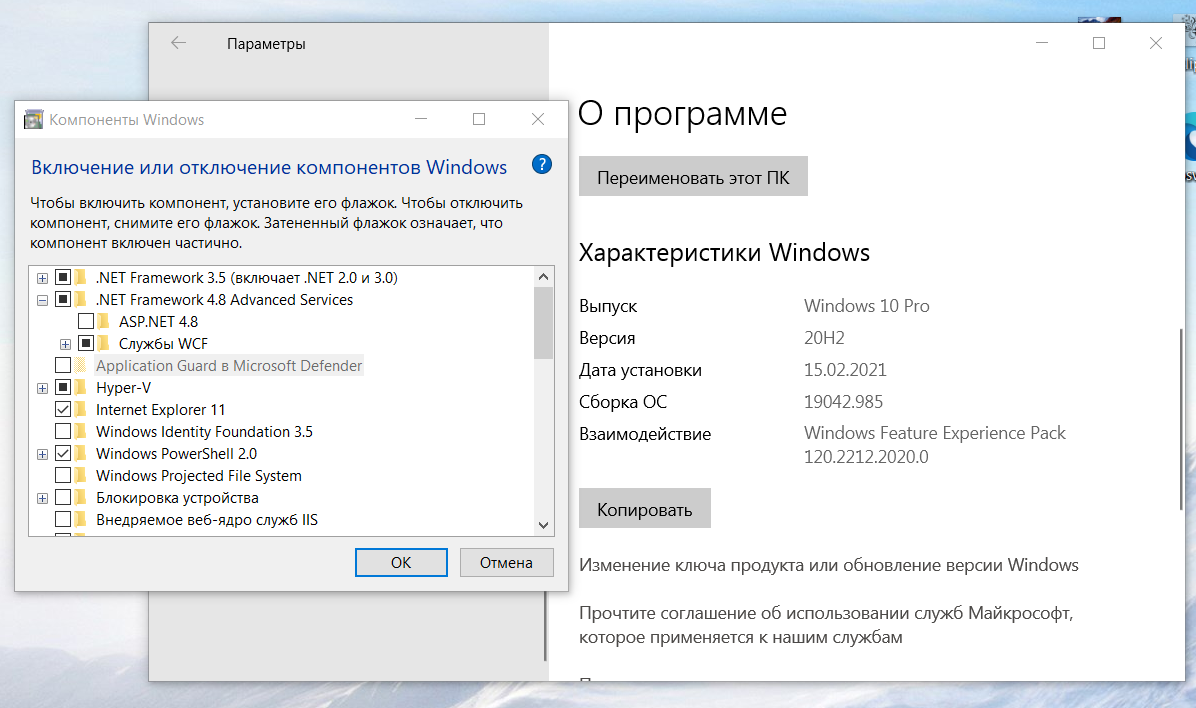1196x708 pixels.
Task: Expand Блокировка устройства node
Action: coord(43,499)
